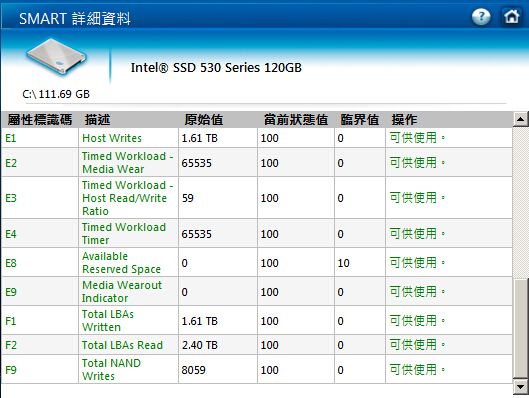529x398 pixels.
Task: Select the 當前狀態值 column header
Action: click(x=296, y=119)
